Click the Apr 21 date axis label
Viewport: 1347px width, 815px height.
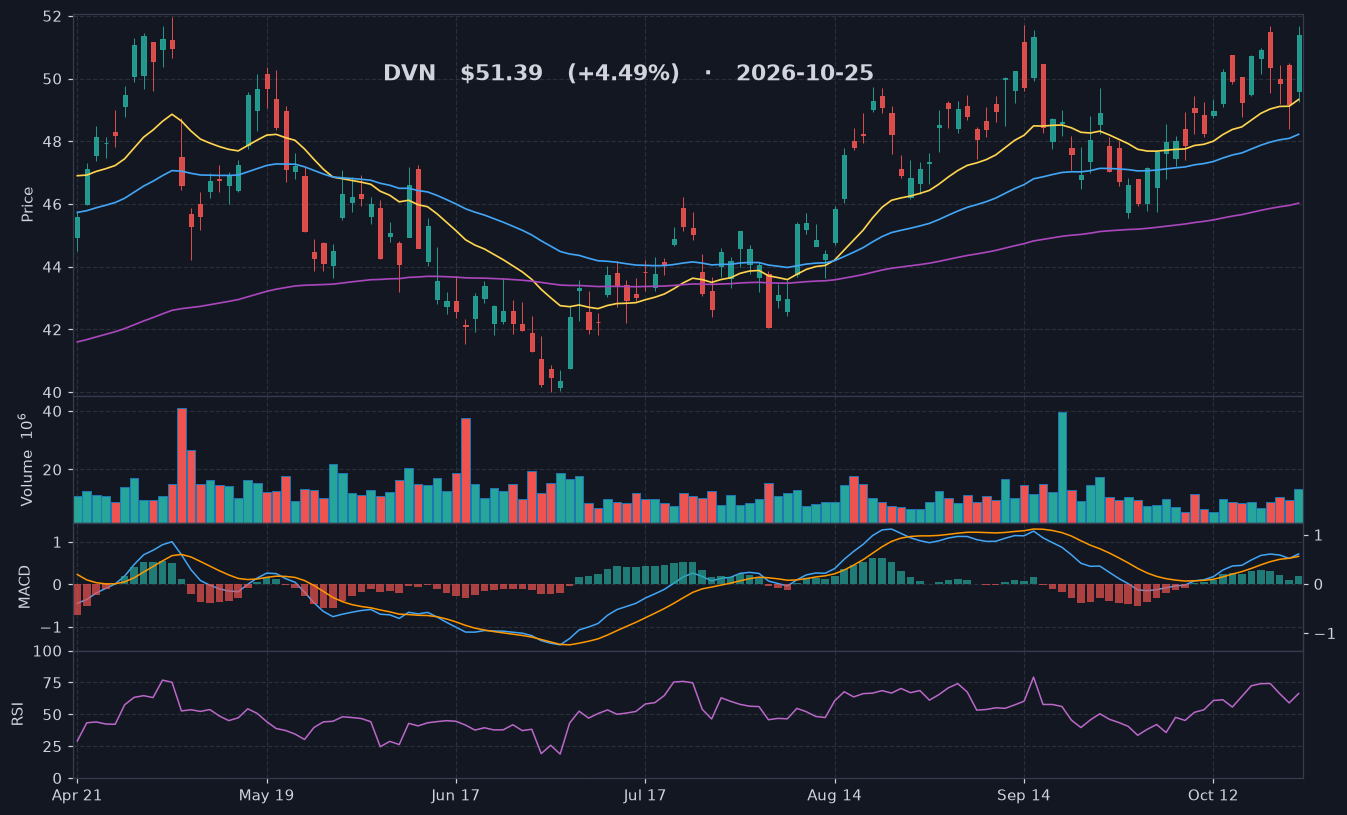pyautogui.click(x=77, y=796)
